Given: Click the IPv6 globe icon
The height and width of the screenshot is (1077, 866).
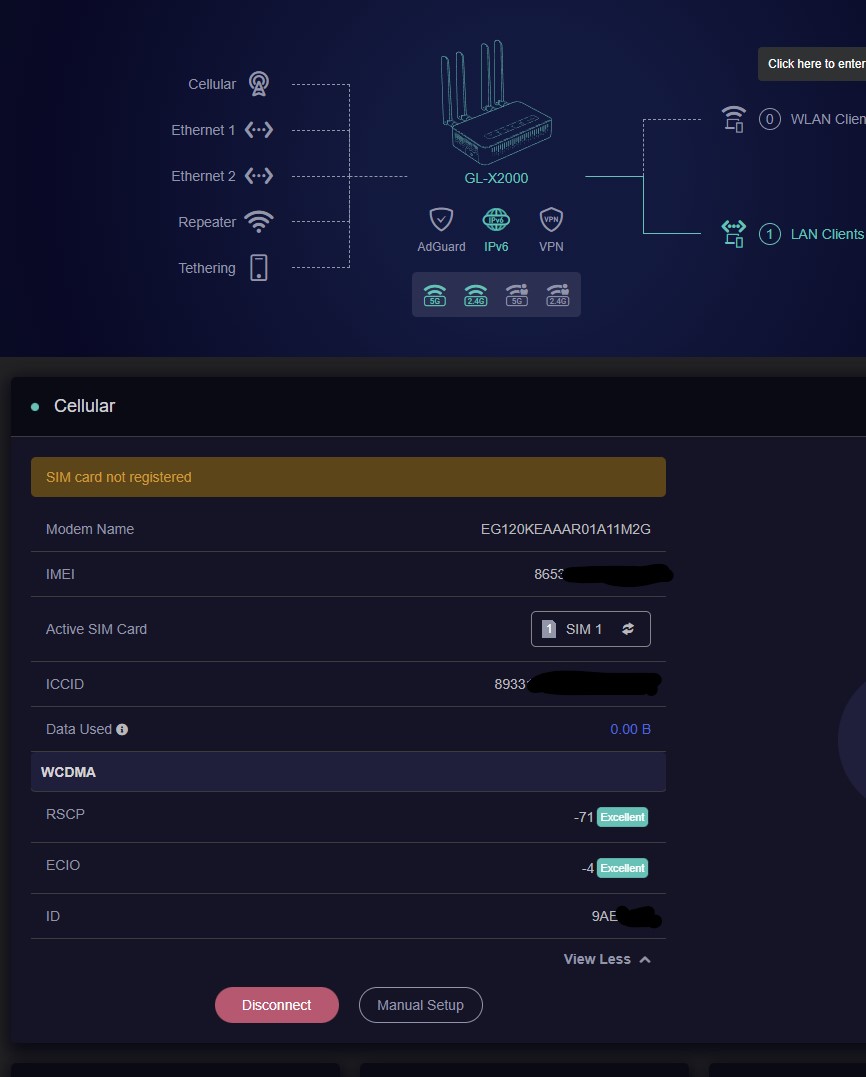Looking at the screenshot, I should click(x=496, y=220).
